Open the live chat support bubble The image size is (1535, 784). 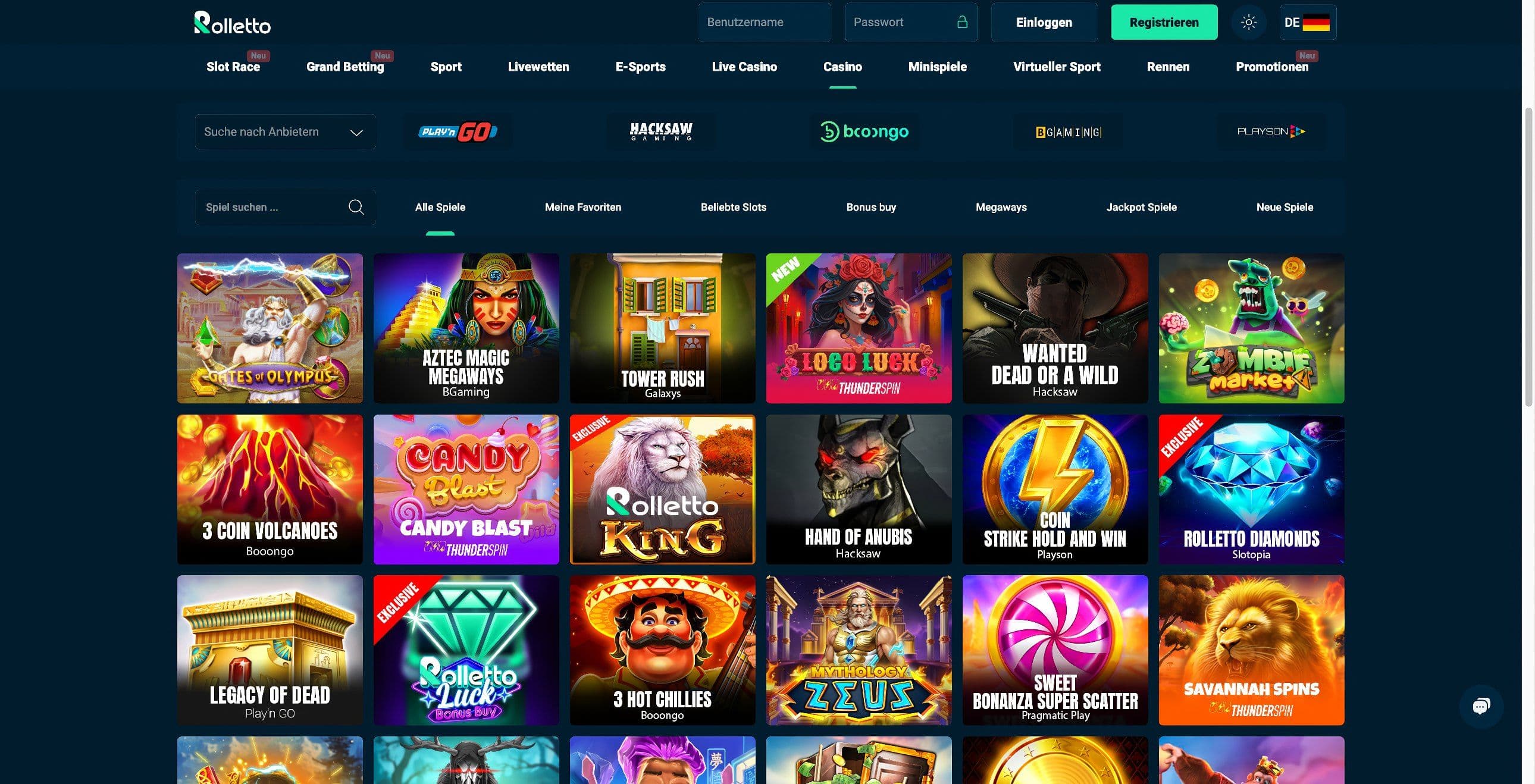point(1481,706)
